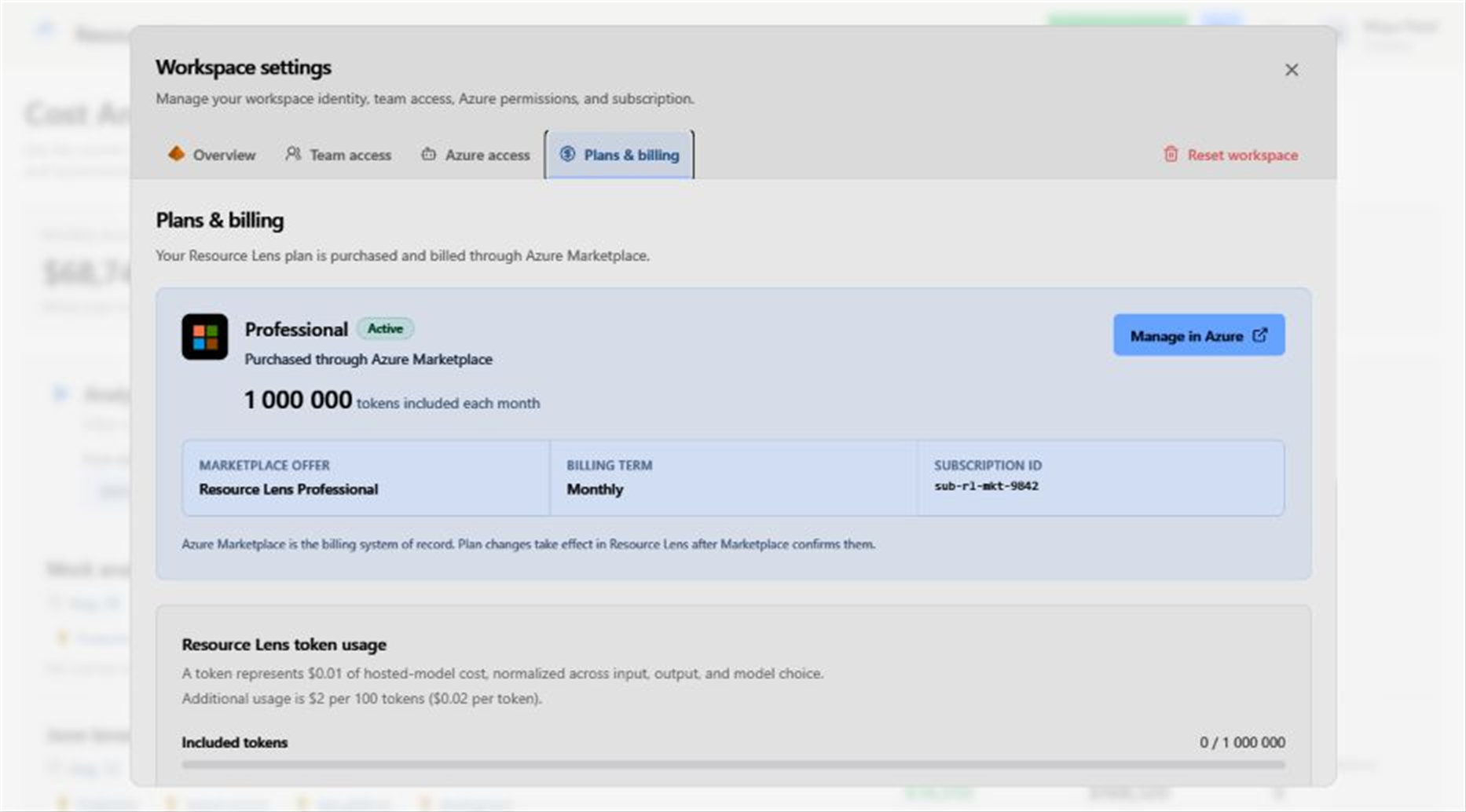
Task: Click the MARKETPLACE OFFER label
Action: [264, 465]
